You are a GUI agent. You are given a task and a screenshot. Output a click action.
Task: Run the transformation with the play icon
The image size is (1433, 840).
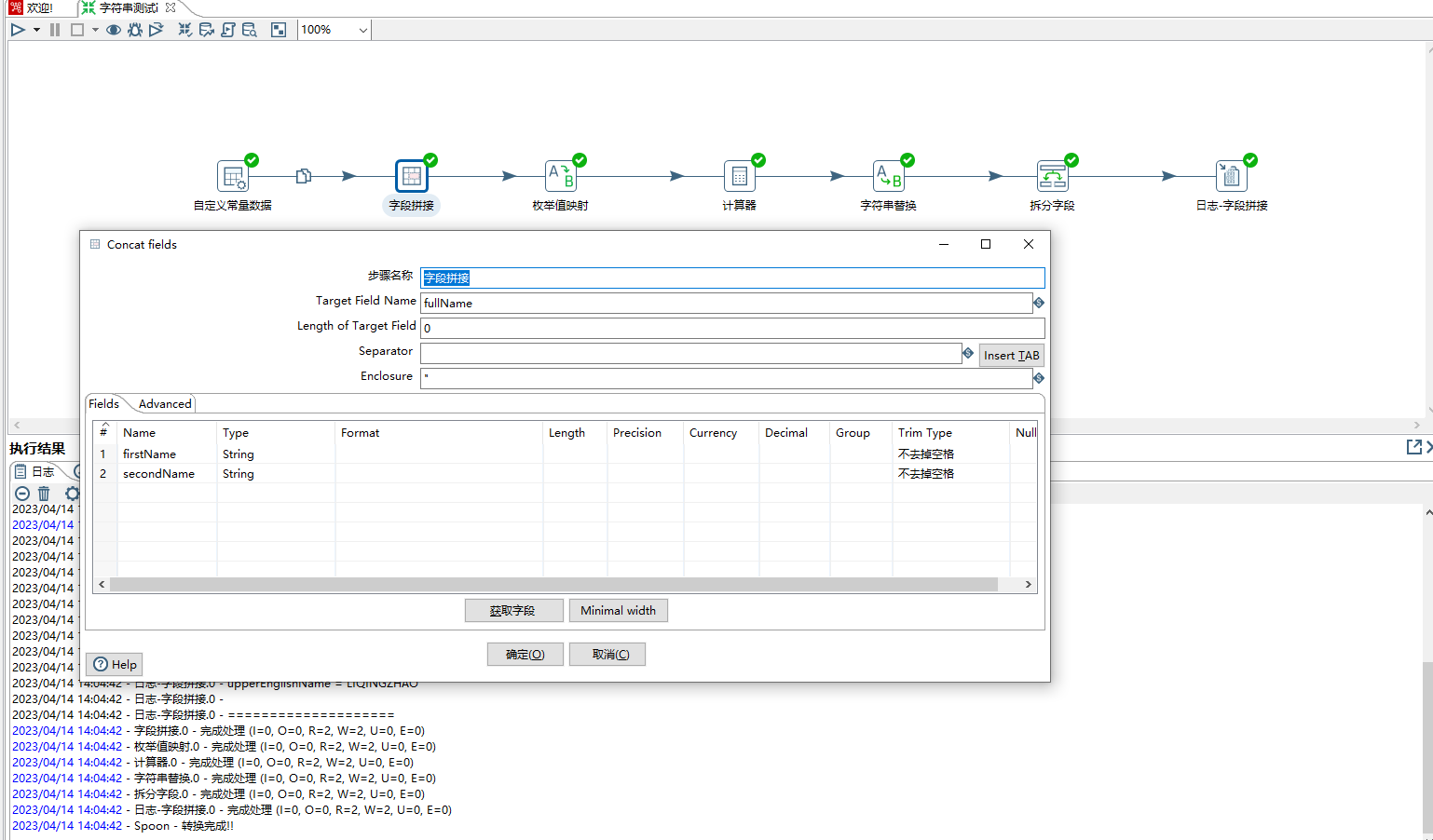(x=18, y=30)
